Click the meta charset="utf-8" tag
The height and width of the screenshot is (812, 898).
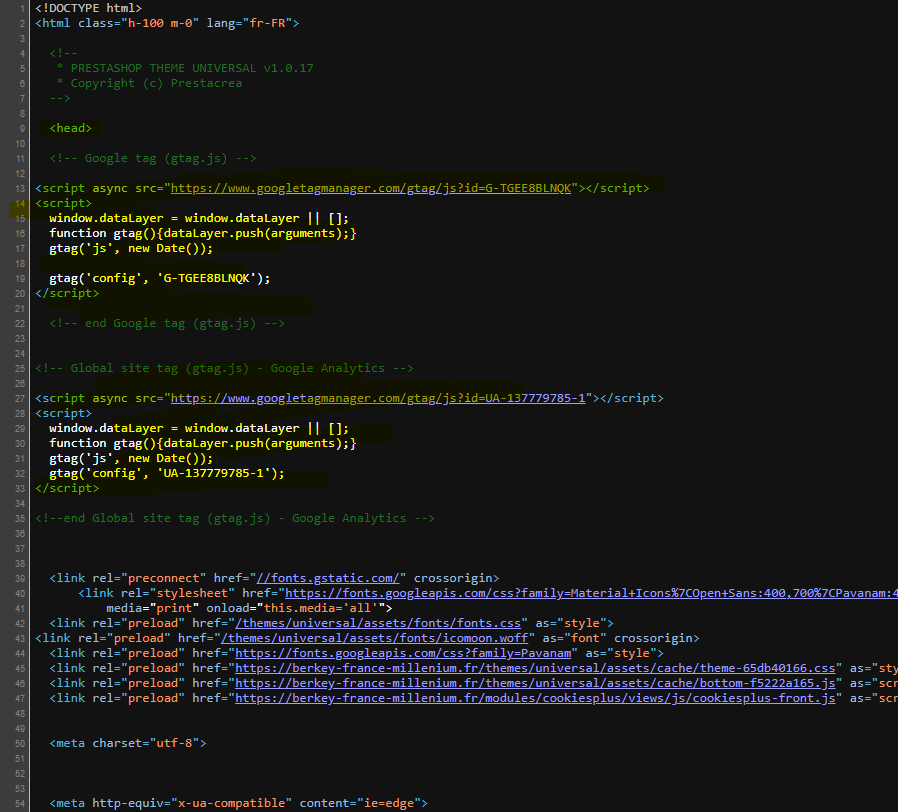[128, 743]
